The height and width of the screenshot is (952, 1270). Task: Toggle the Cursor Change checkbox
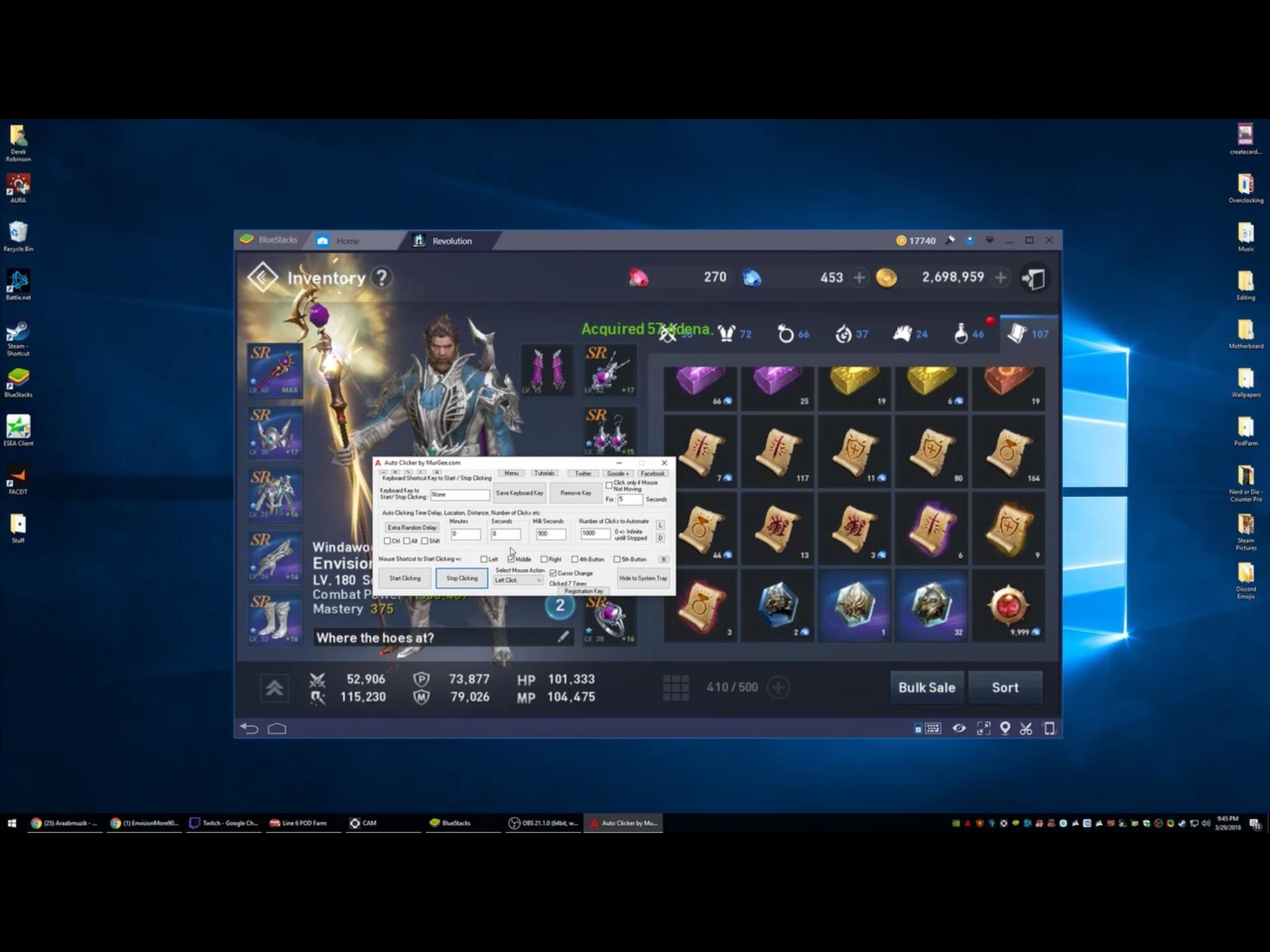(553, 573)
